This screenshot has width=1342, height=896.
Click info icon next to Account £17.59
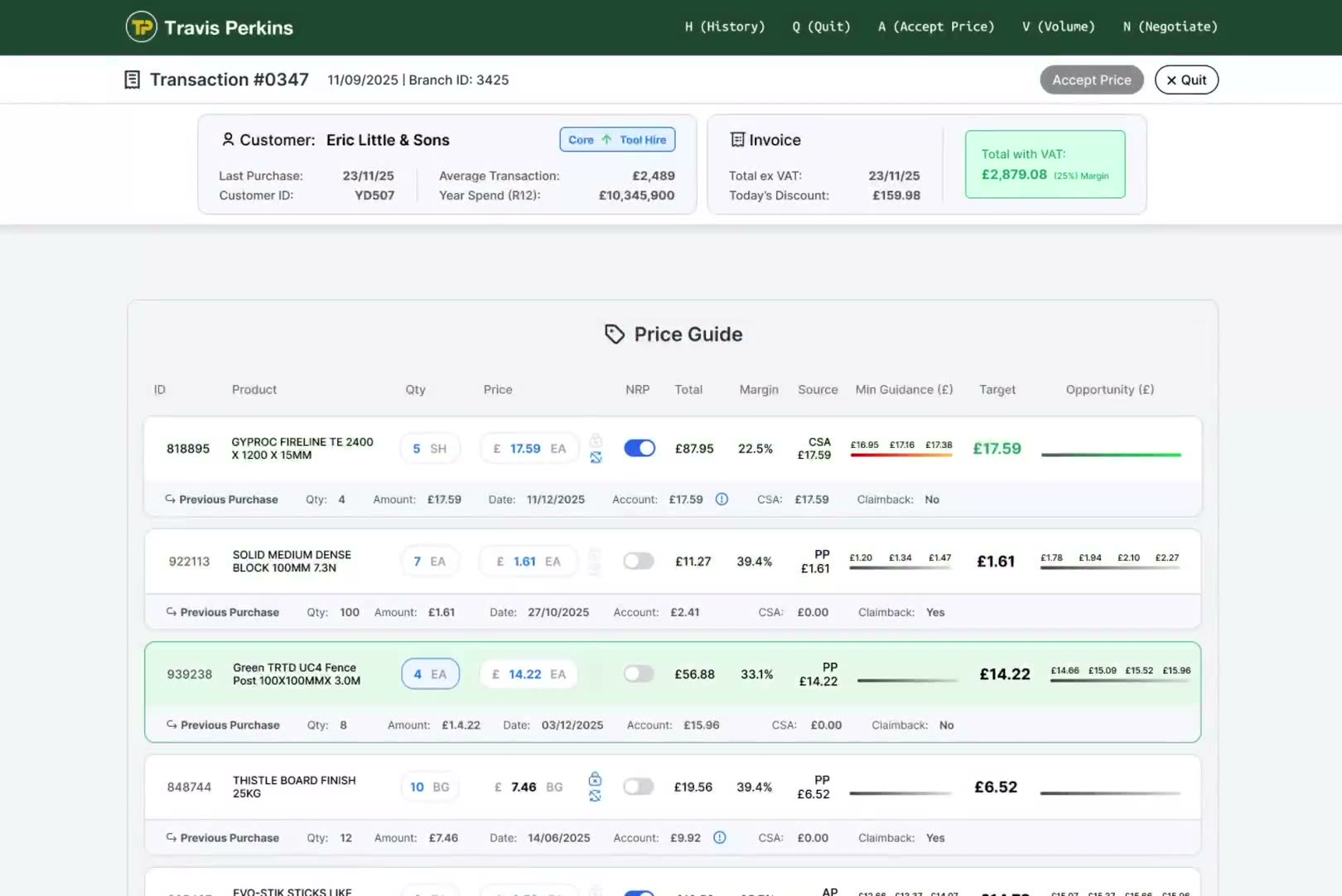[x=722, y=499]
